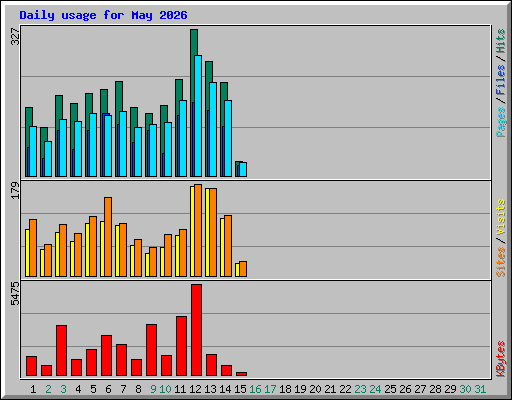Screen dimensions: 512x400
Task: Click day label 5 on the x-axis
Action: [93, 389]
